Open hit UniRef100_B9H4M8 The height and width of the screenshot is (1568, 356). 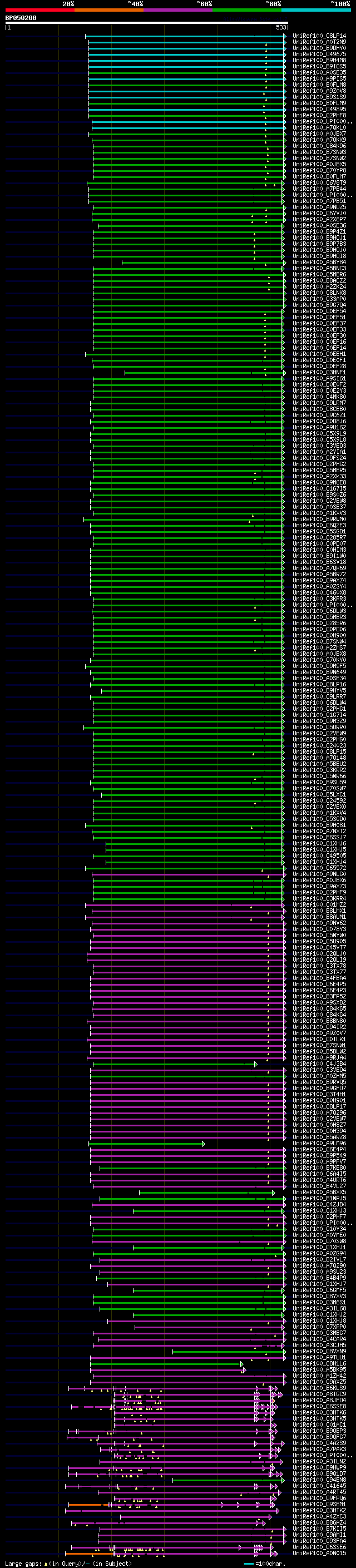(x=319, y=61)
